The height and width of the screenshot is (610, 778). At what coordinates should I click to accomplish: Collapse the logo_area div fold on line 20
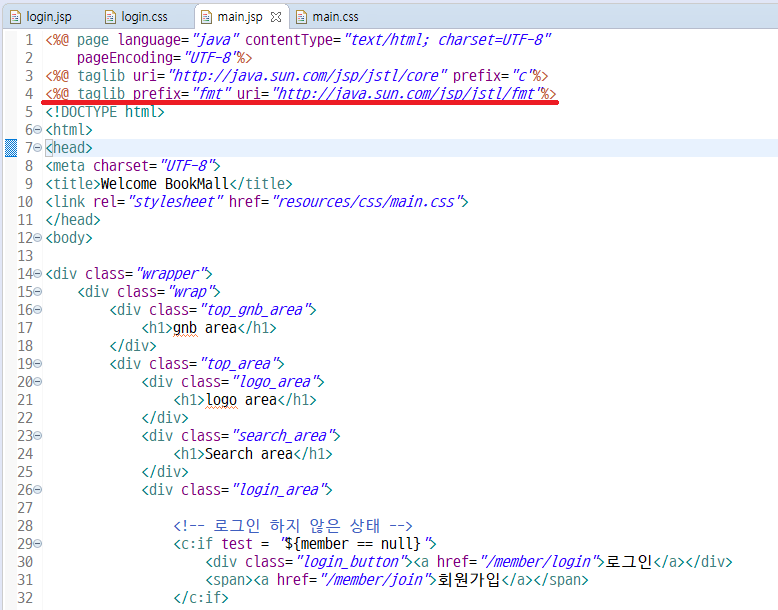[38, 382]
